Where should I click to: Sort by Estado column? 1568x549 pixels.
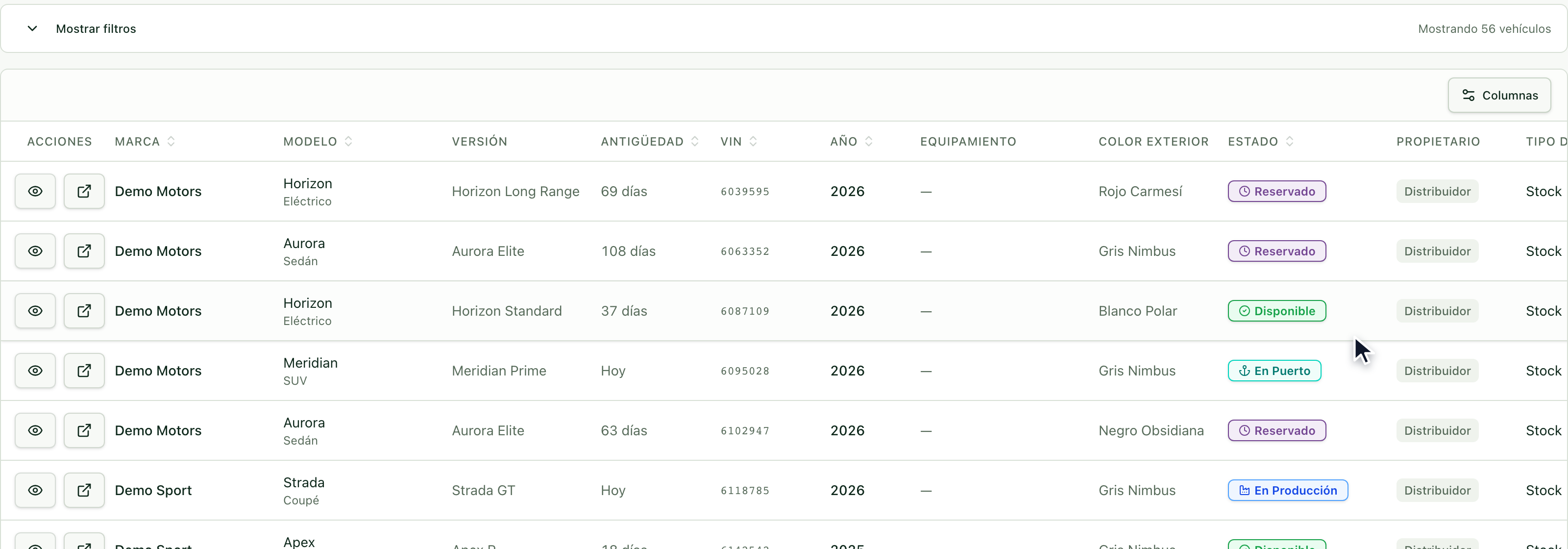1289,141
